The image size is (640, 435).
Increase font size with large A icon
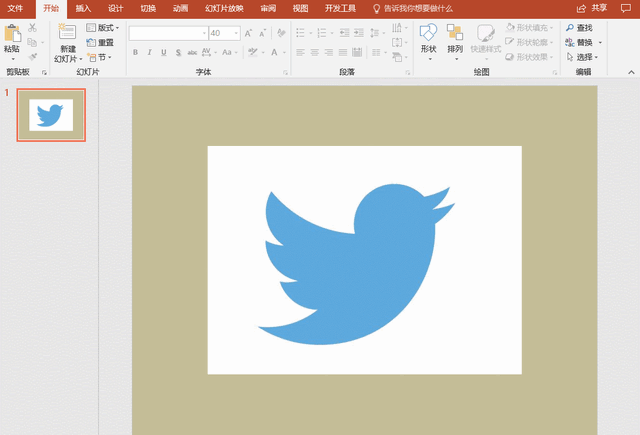pos(248,33)
